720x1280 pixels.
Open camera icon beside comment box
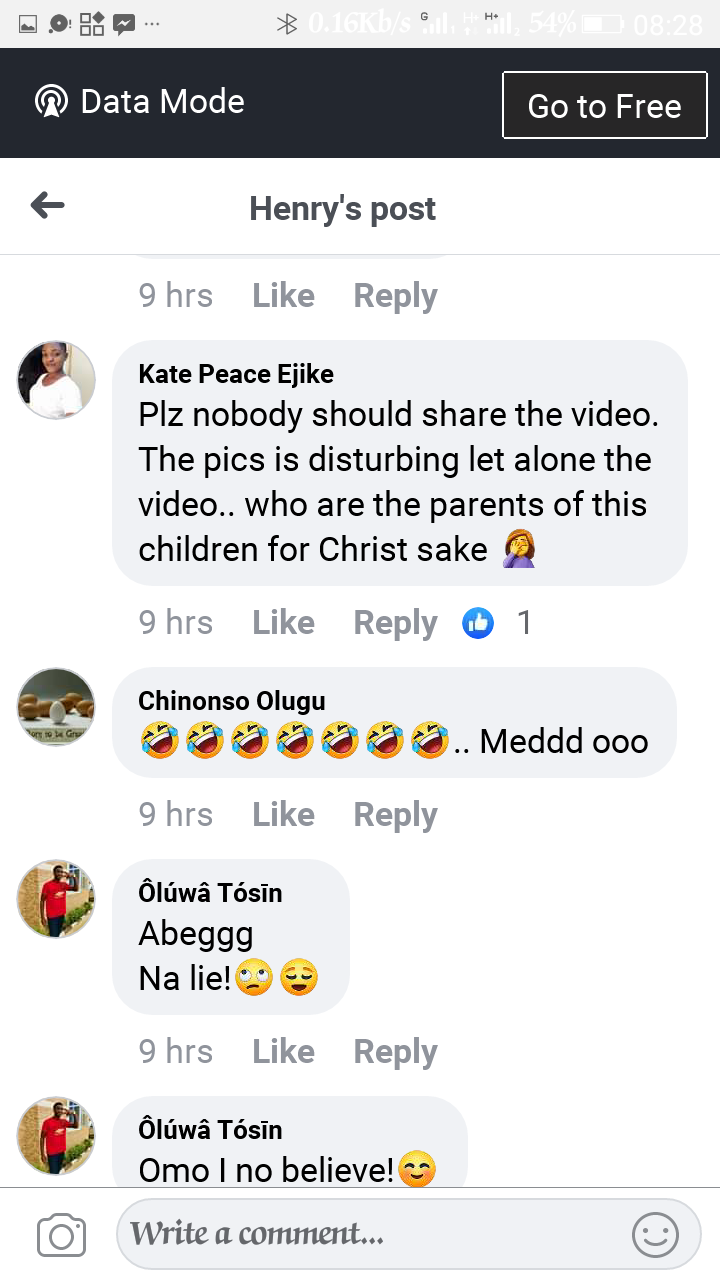pos(61,1236)
